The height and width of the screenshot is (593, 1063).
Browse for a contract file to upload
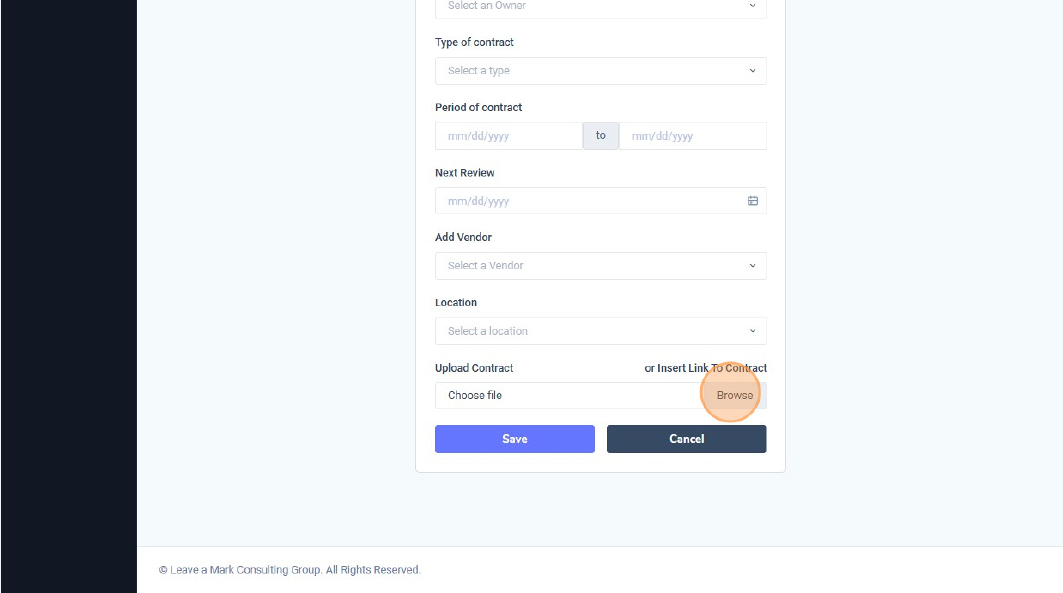733,394
